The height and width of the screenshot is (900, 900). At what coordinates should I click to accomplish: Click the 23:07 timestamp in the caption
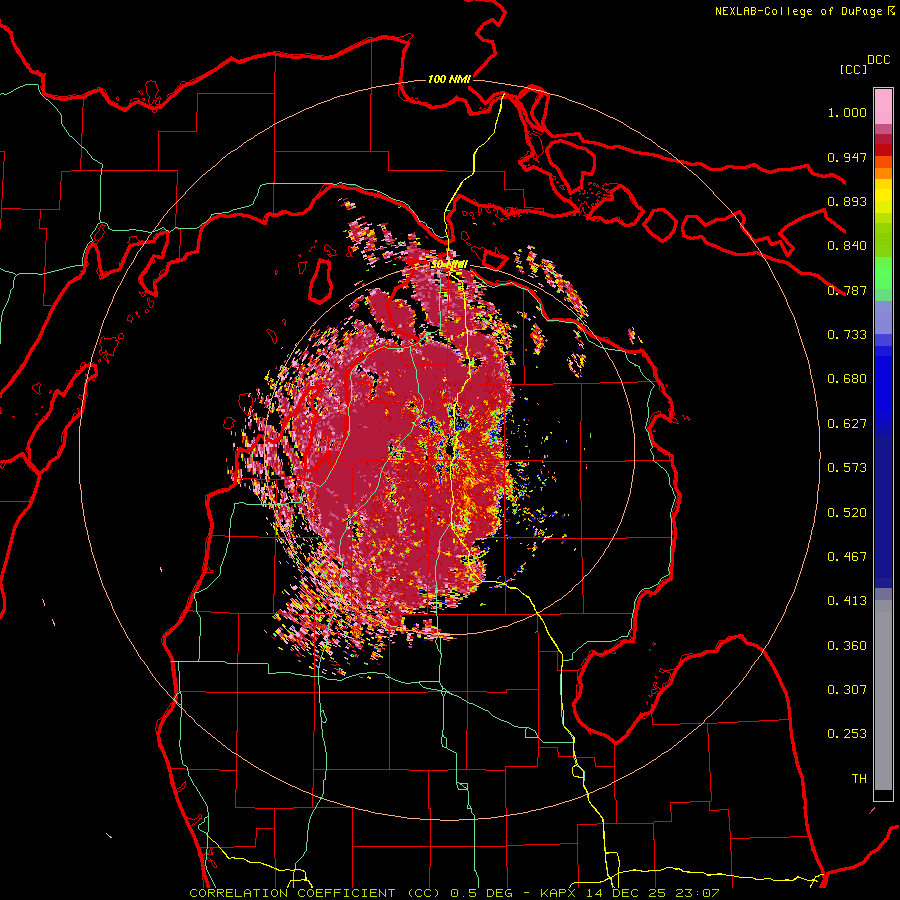coord(697,893)
